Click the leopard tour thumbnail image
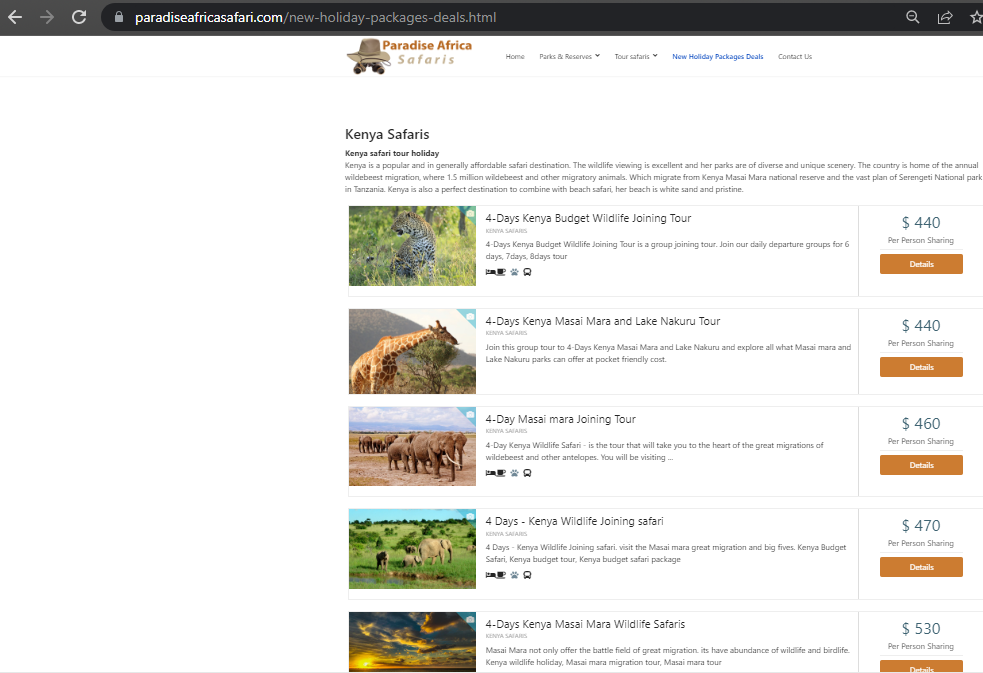This screenshot has height=673, width=983. point(412,246)
